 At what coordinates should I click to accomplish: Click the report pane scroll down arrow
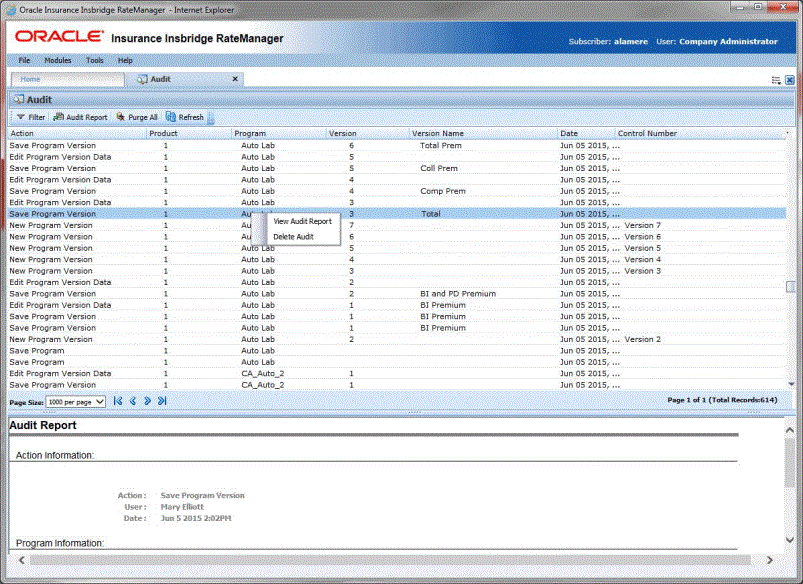pyautogui.click(x=790, y=540)
